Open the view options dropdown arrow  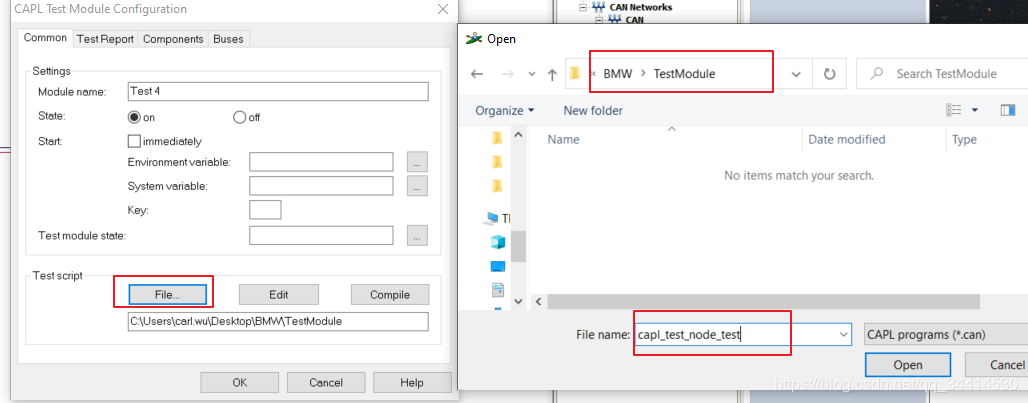[x=974, y=110]
